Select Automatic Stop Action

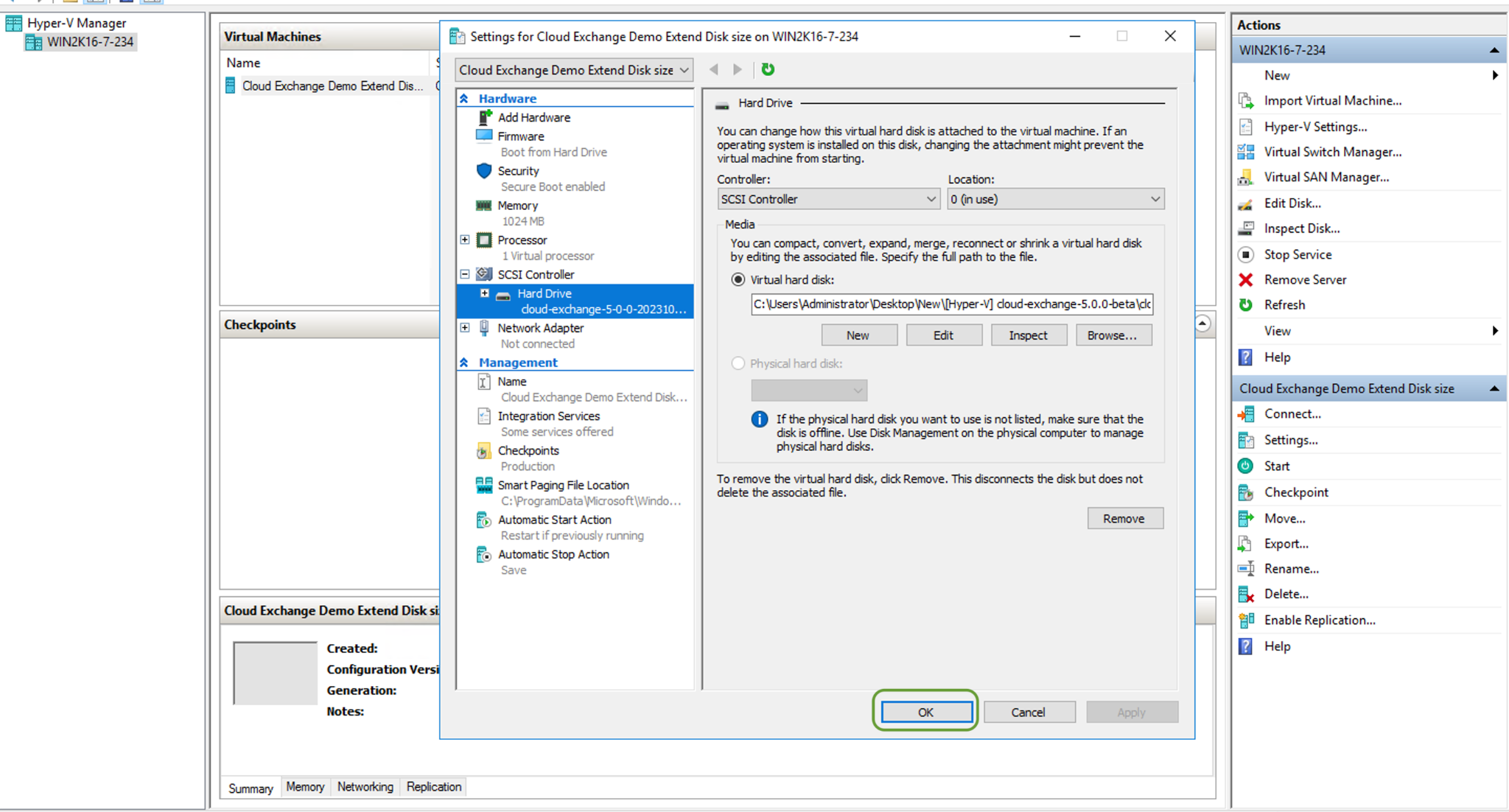click(553, 555)
